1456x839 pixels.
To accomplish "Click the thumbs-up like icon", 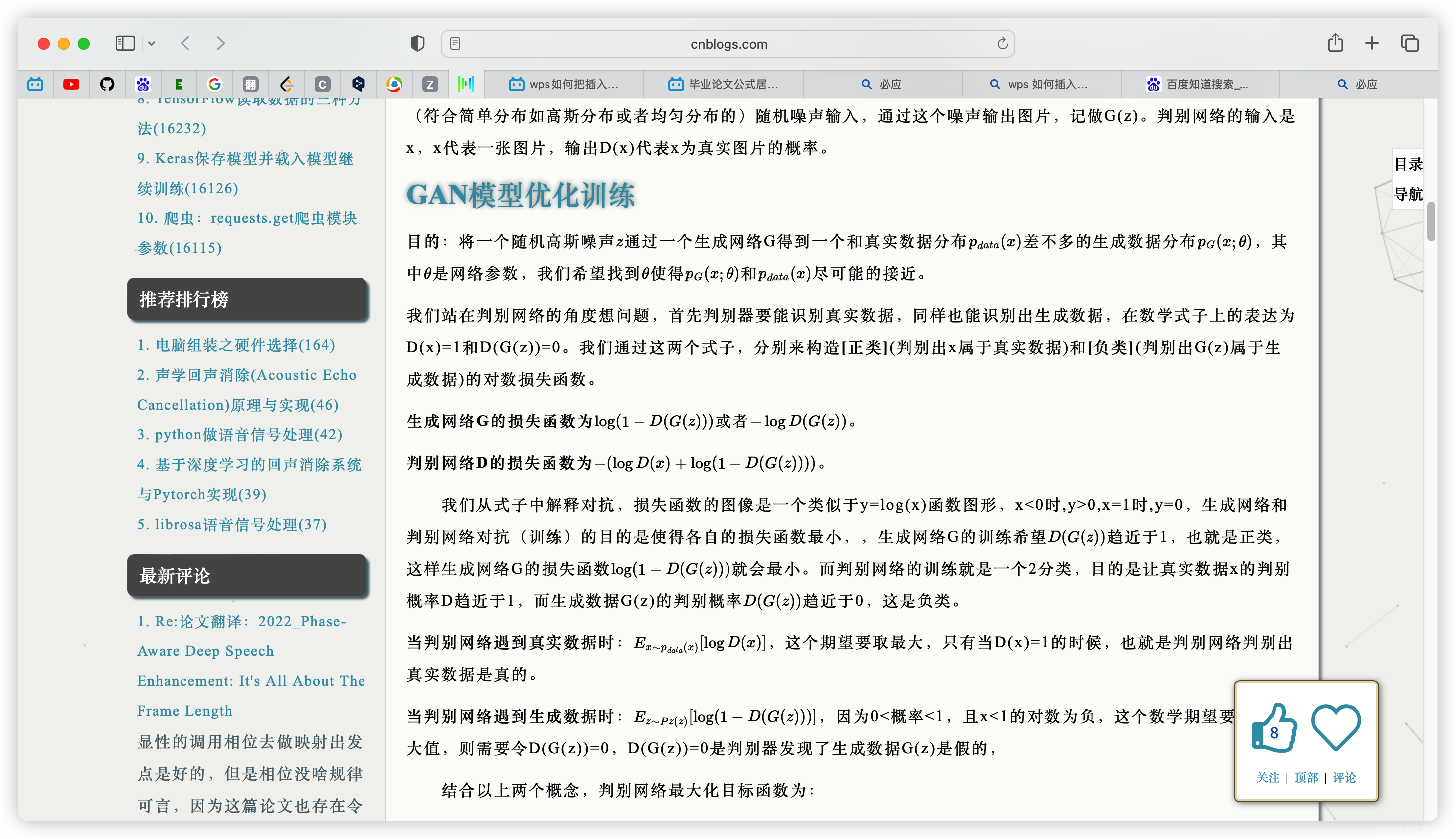I will (1274, 728).
